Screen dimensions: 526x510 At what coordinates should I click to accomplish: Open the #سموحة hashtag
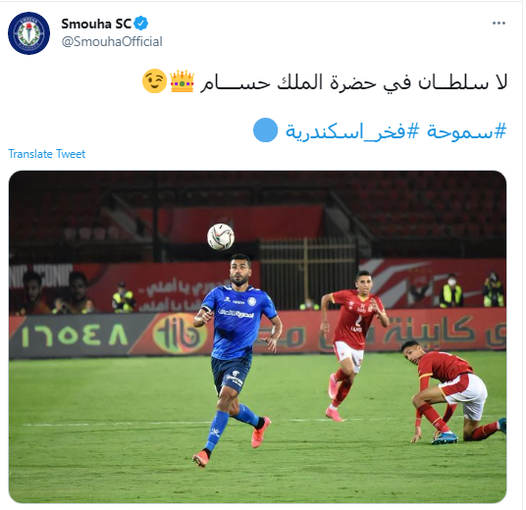[466, 131]
